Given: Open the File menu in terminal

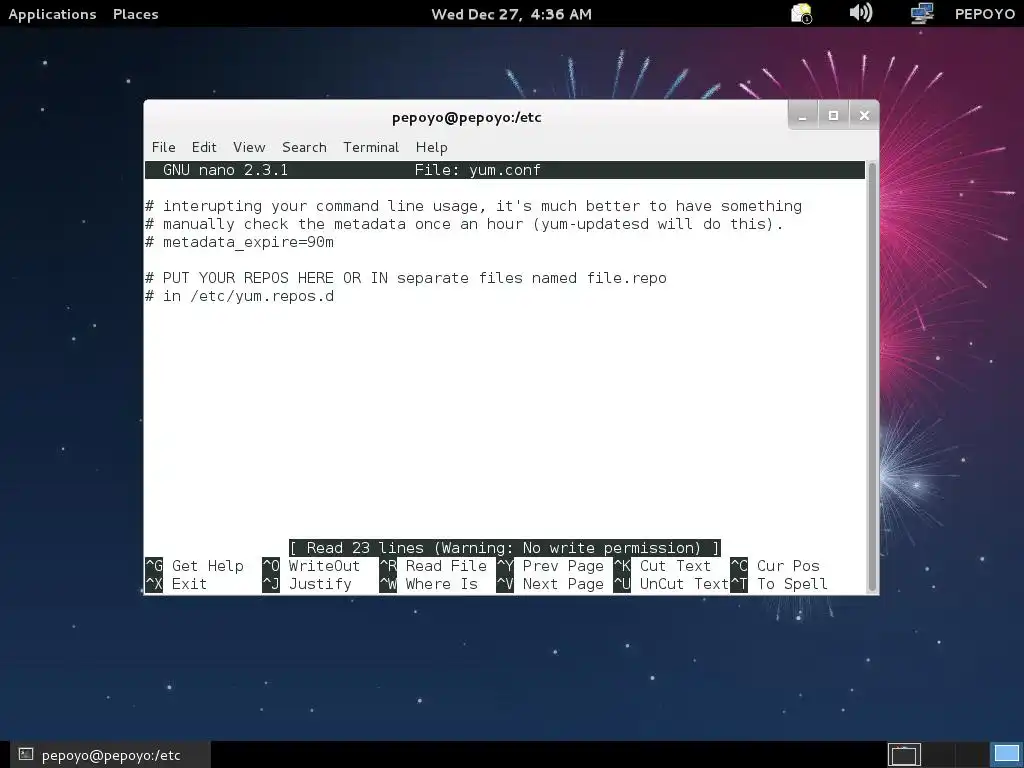Looking at the screenshot, I should point(163,148).
